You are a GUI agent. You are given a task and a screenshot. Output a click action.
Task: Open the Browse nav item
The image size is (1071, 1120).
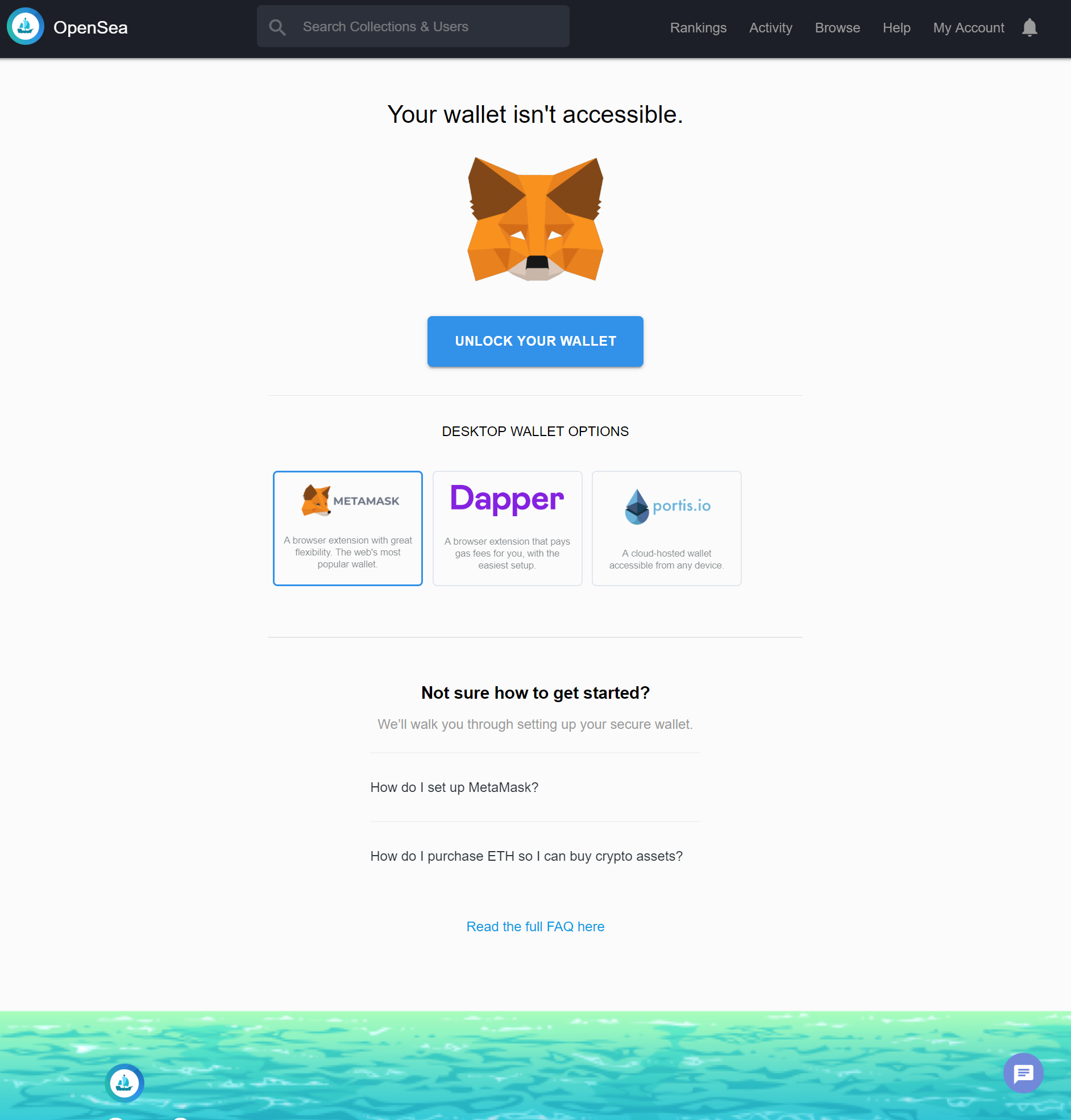pyautogui.click(x=837, y=27)
